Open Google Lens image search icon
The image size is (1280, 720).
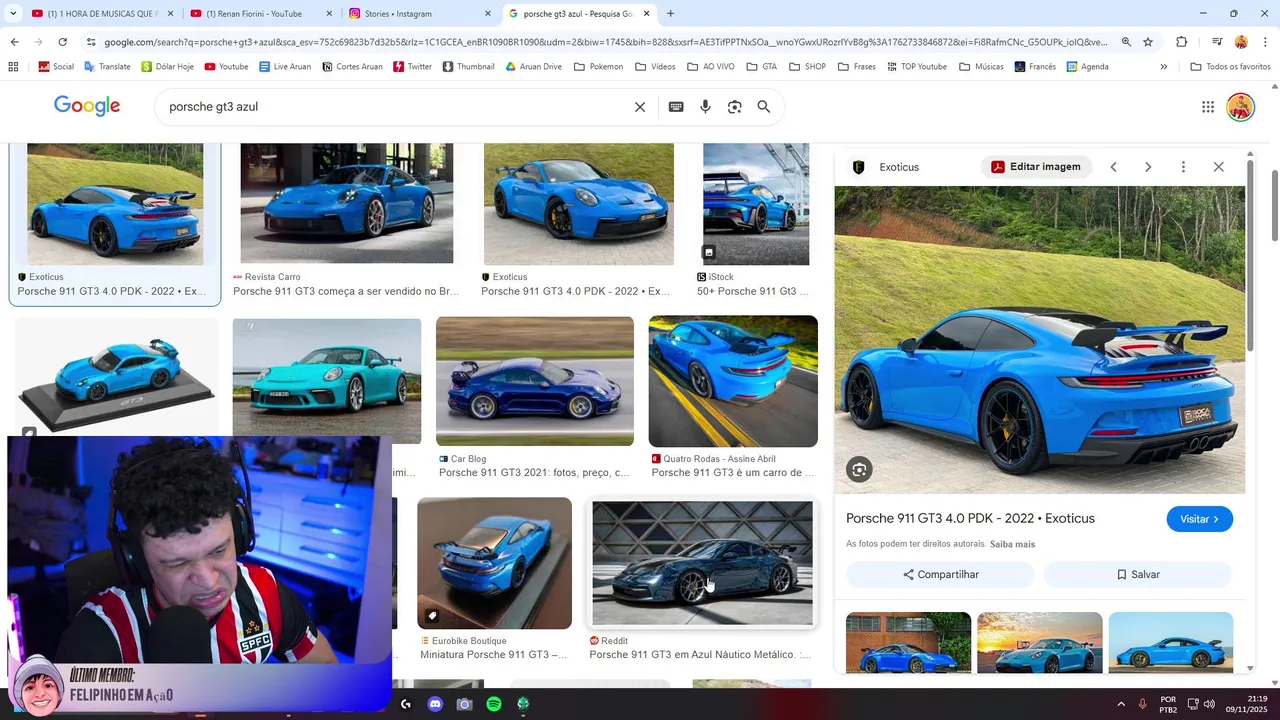(734, 107)
